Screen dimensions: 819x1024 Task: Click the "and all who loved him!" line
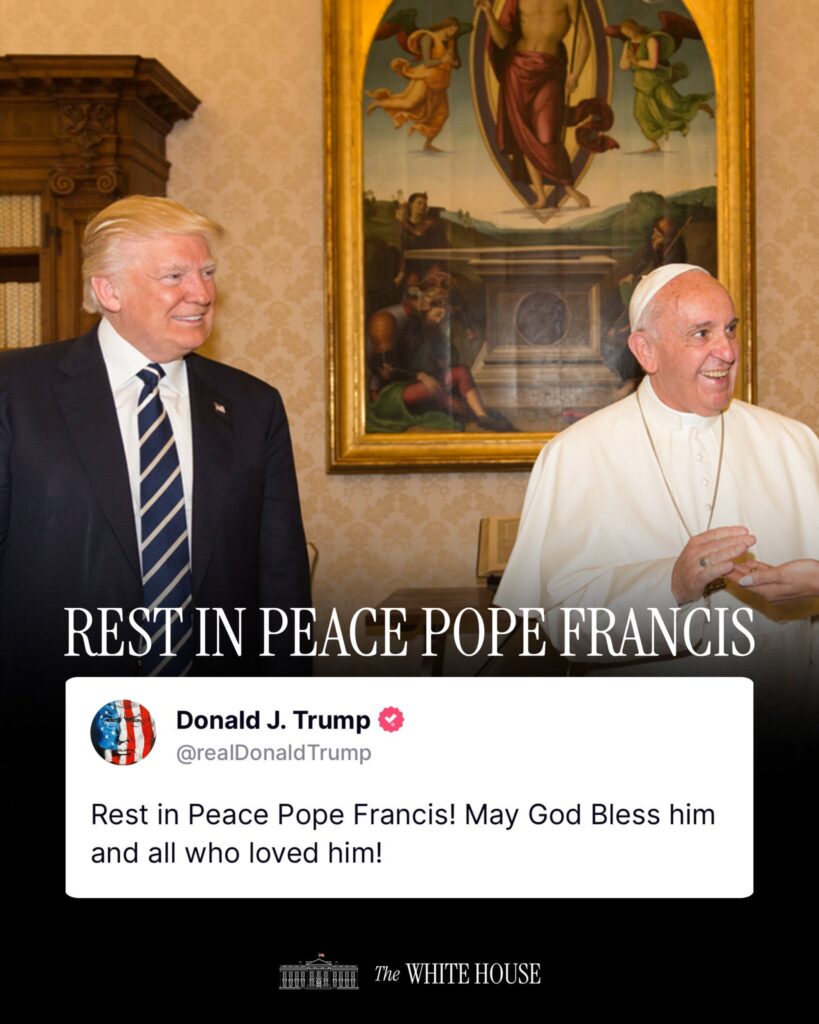coord(236,853)
